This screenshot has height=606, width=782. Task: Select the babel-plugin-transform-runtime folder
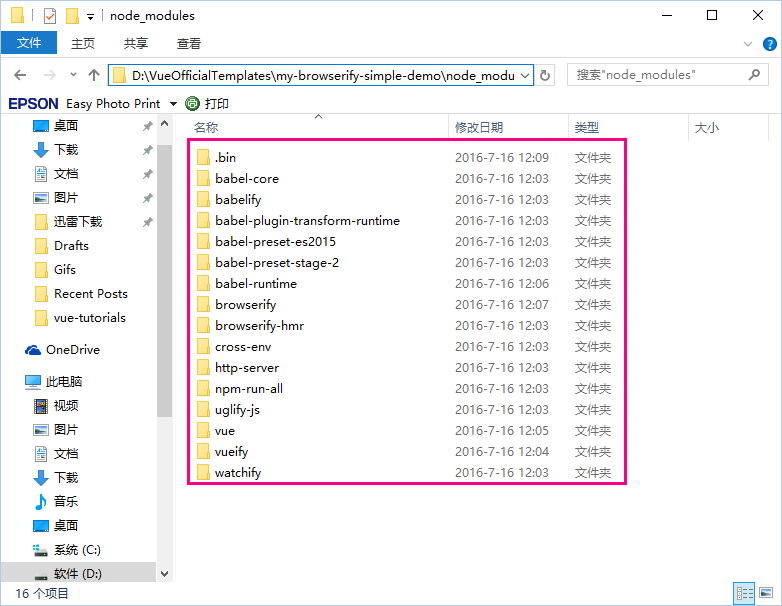click(x=307, y=220)
